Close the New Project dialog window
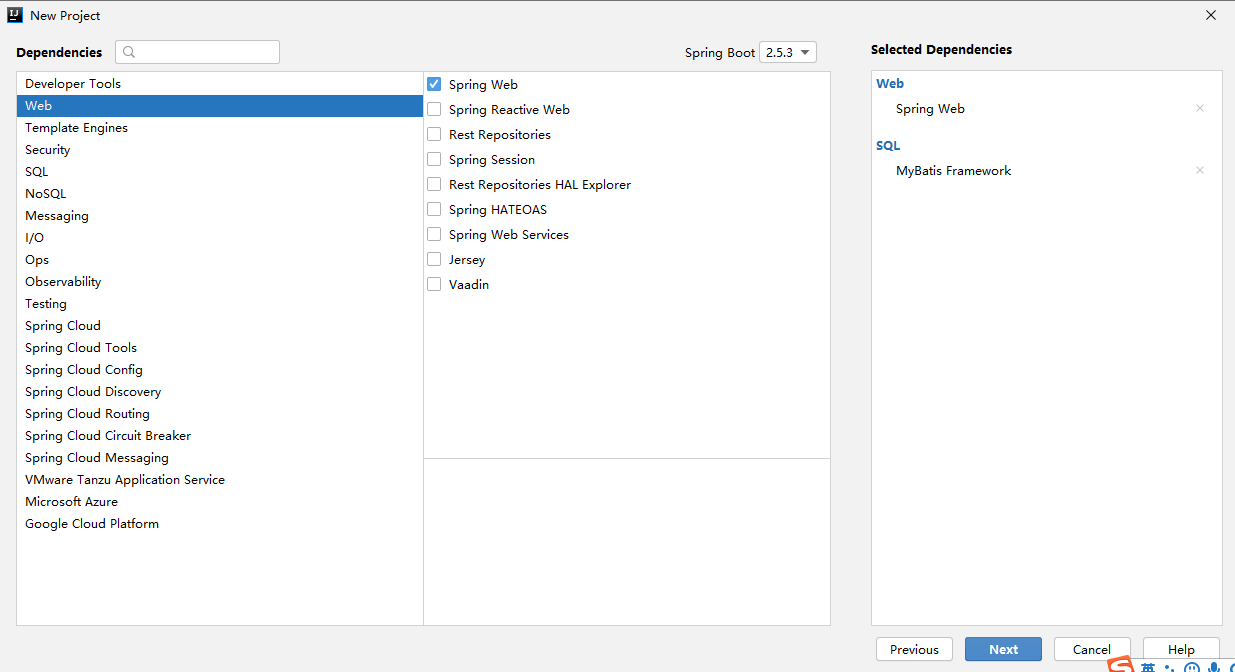 (x=1211, y=15)
